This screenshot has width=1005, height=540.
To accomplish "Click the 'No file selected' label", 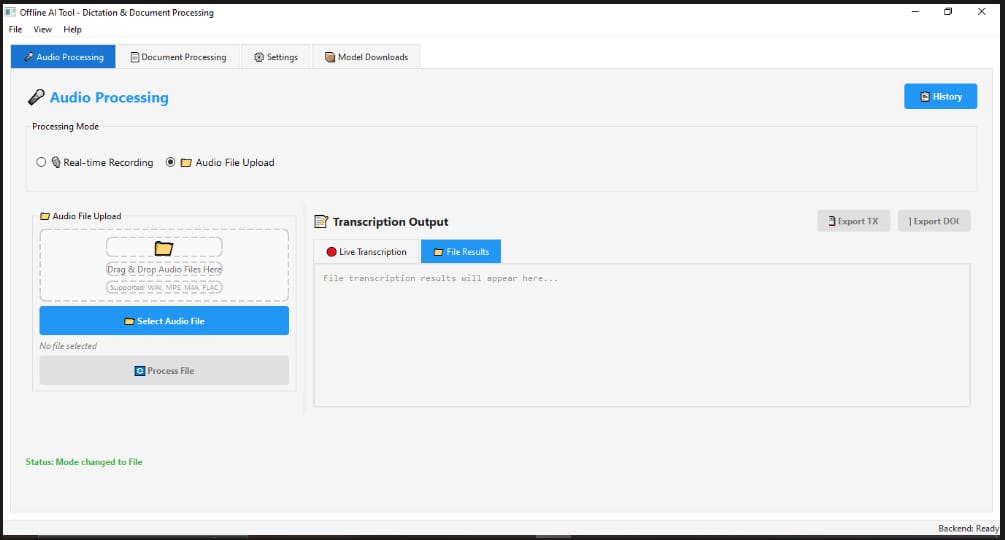I will [x=68, y=346].
